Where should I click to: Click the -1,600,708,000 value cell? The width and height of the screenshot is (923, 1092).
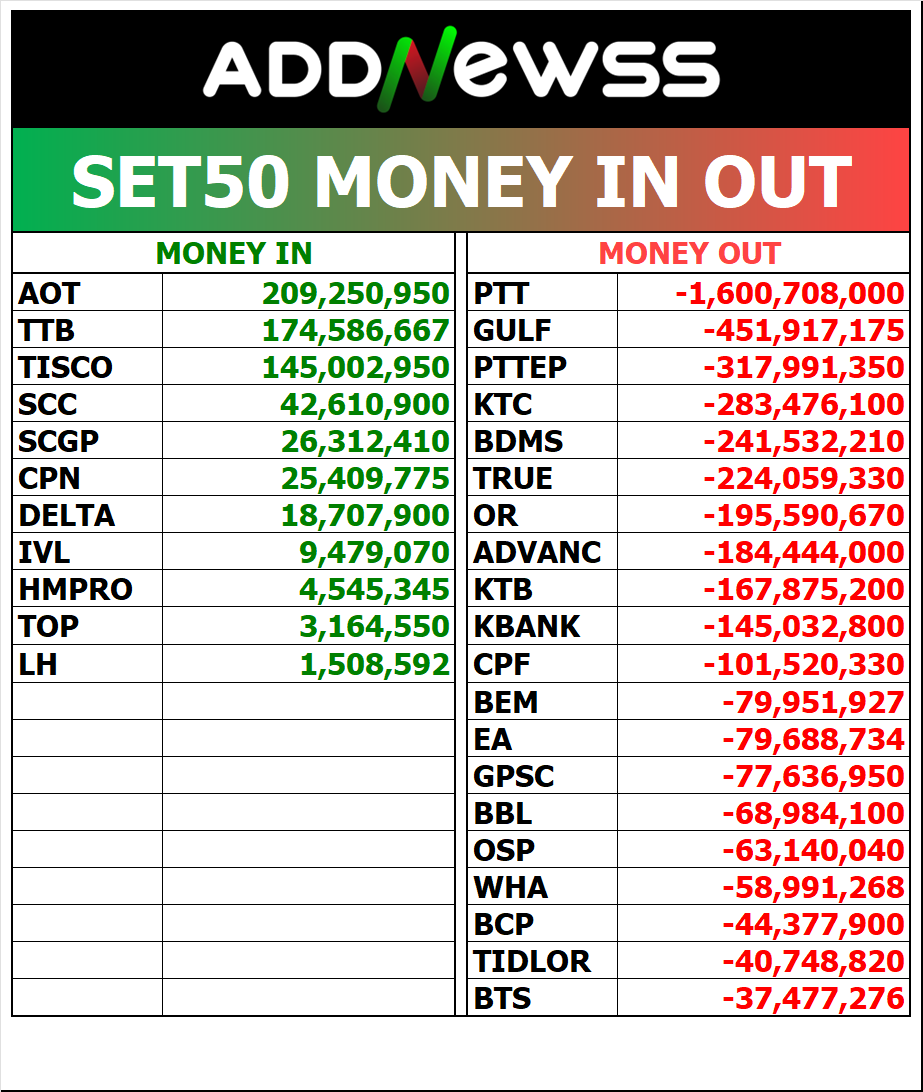(790, 294)
